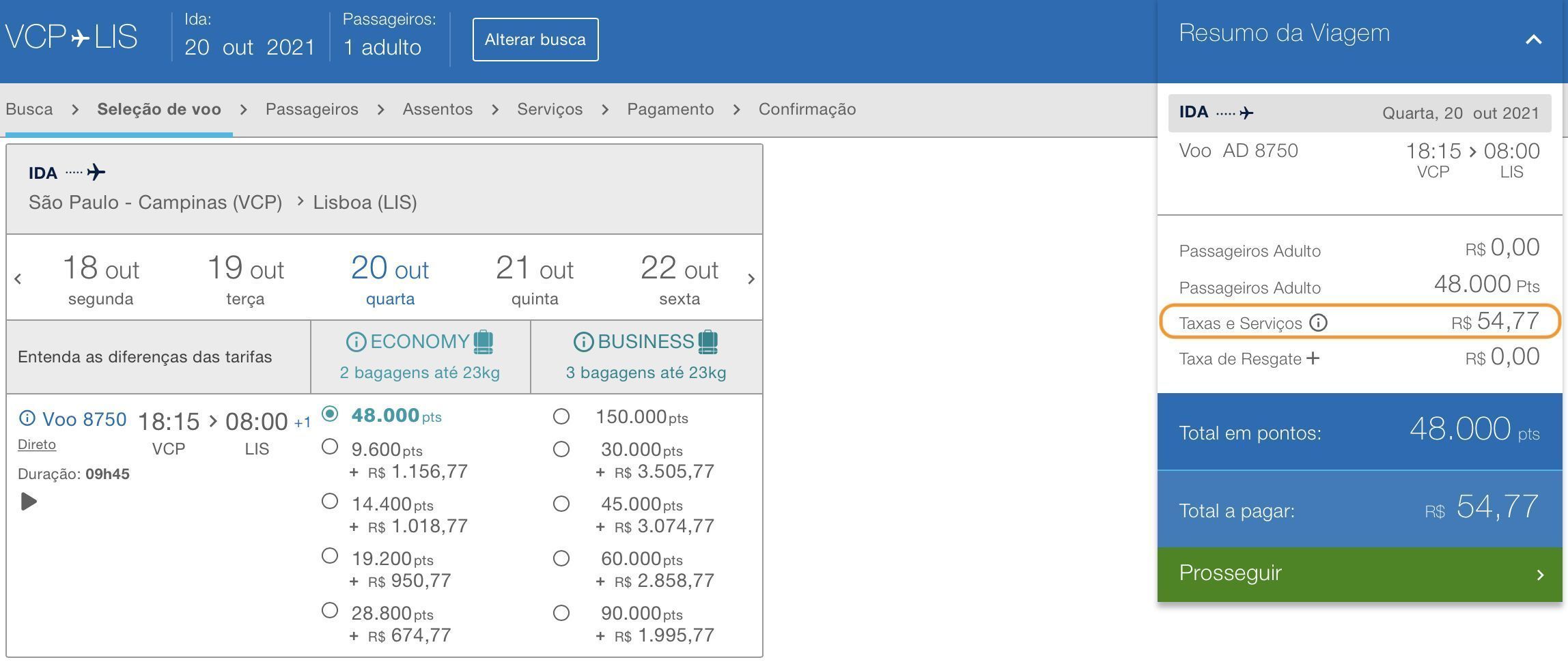Show earlier dates with the left arrow

[x=18, y=278]
